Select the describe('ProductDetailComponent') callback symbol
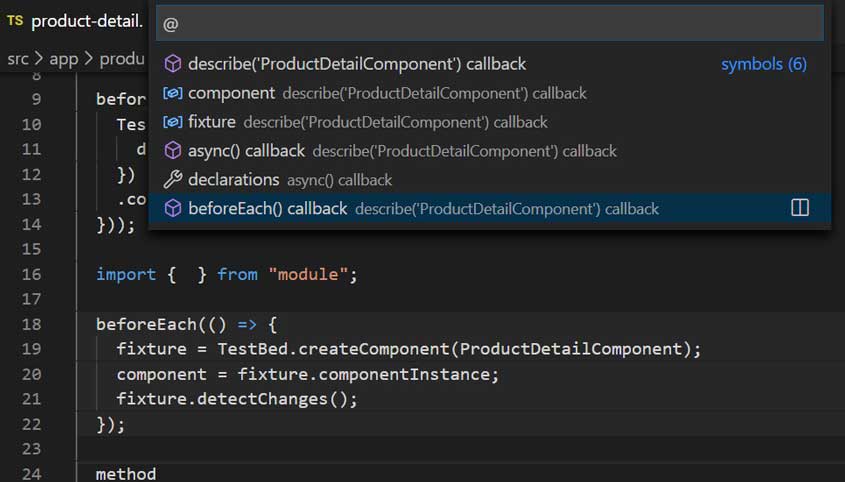Viewport: 845px width, 482px height. tap(489, 64)
